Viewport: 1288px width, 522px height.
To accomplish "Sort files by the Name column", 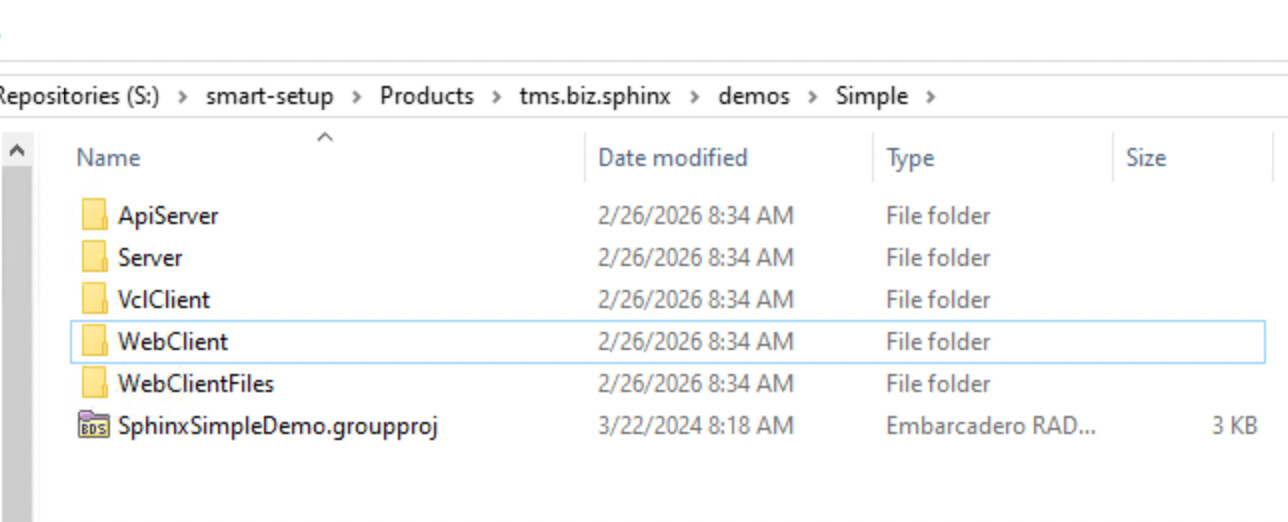I will point(108,158).
